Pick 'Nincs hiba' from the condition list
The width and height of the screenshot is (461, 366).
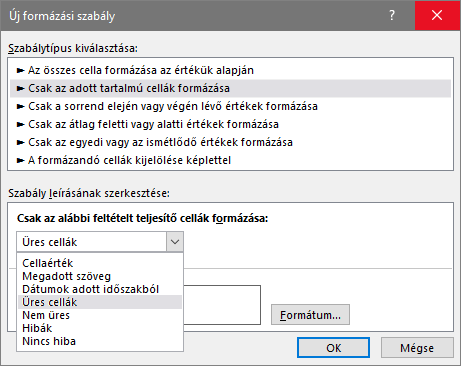tap(100, 341)
